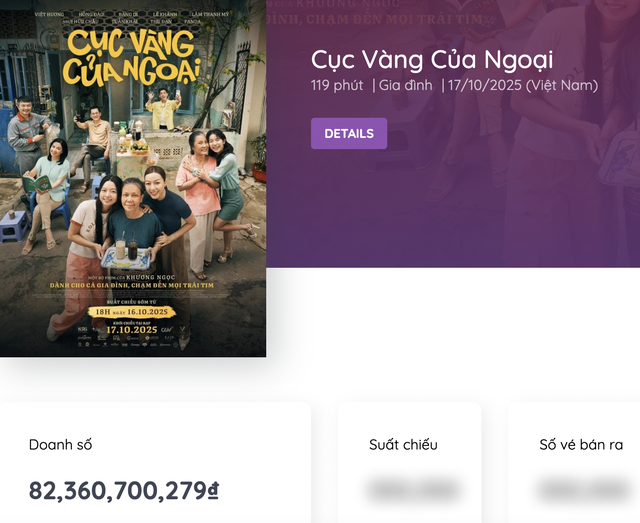
Task: Click the 17.10.2025 date printed on the poster
Action: [131, 328]
